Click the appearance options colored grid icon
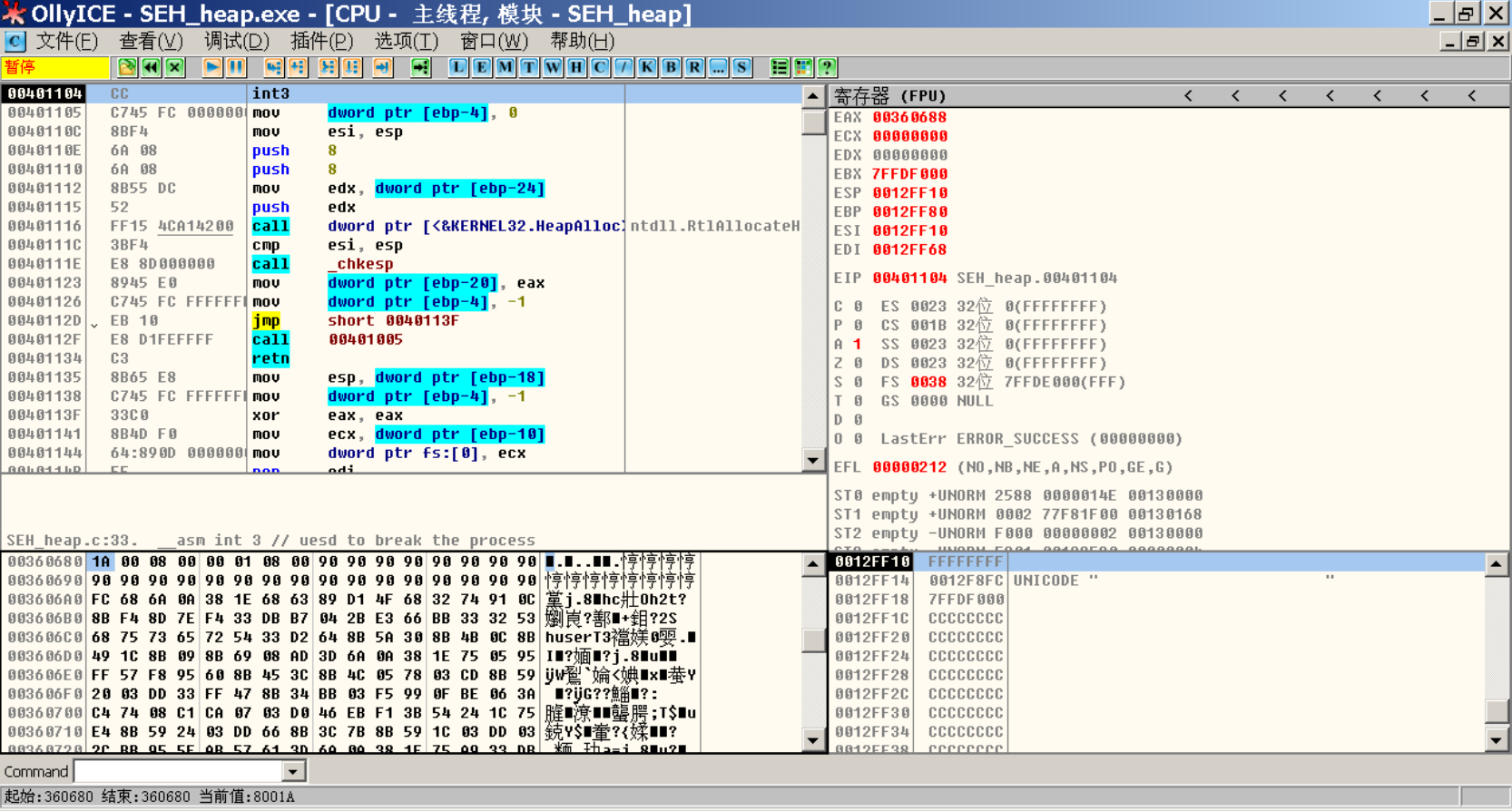1512x811 pixels. click(803, 67)
